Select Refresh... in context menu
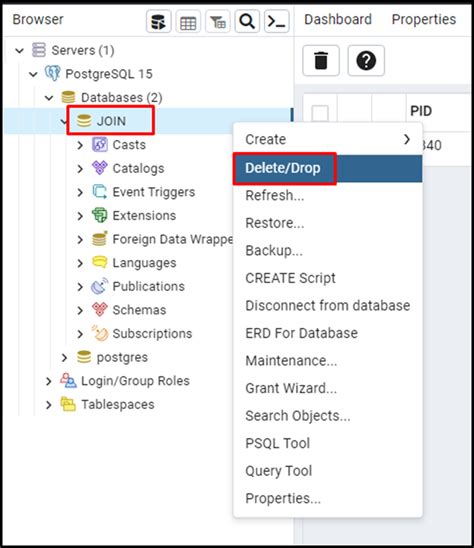The image size is (474, 548). coord(328,195)
